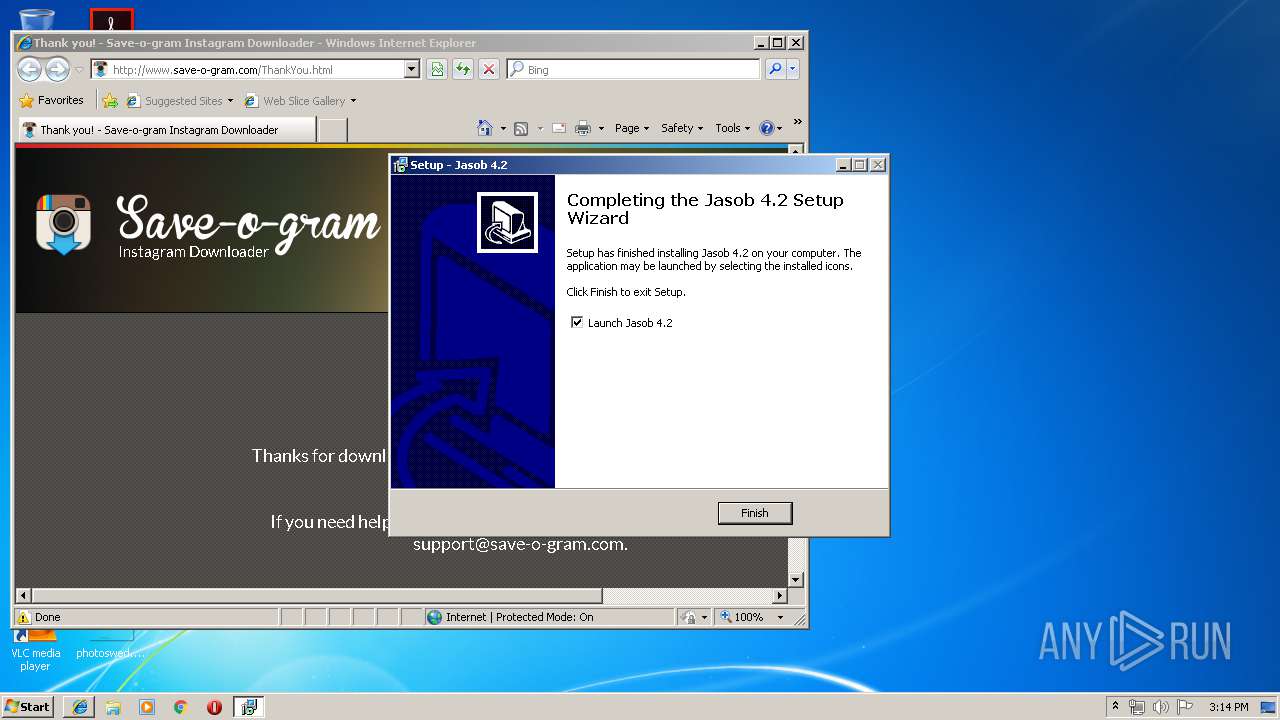Click Internet Protected Mode zone indicator

510,617
